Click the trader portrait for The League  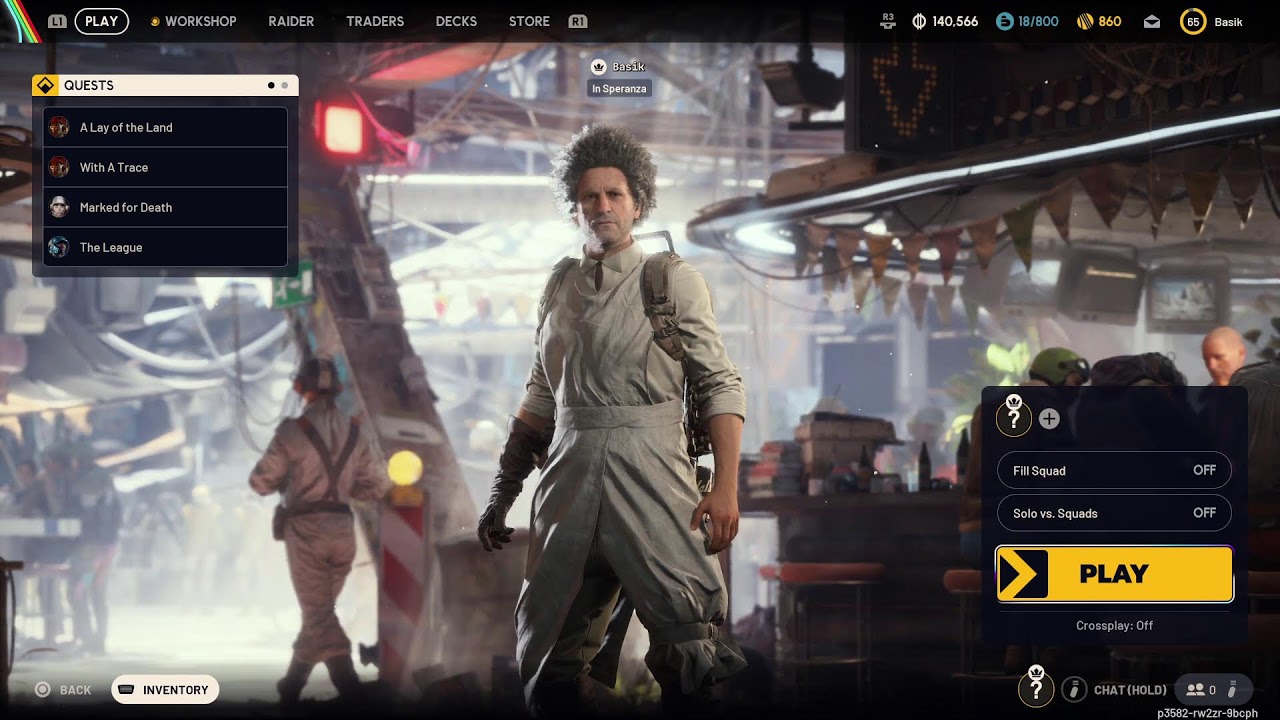59,247
